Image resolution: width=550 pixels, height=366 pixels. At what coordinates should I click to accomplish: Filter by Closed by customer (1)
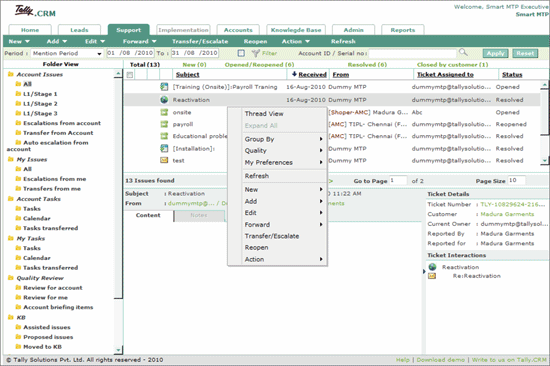[452, 65]
